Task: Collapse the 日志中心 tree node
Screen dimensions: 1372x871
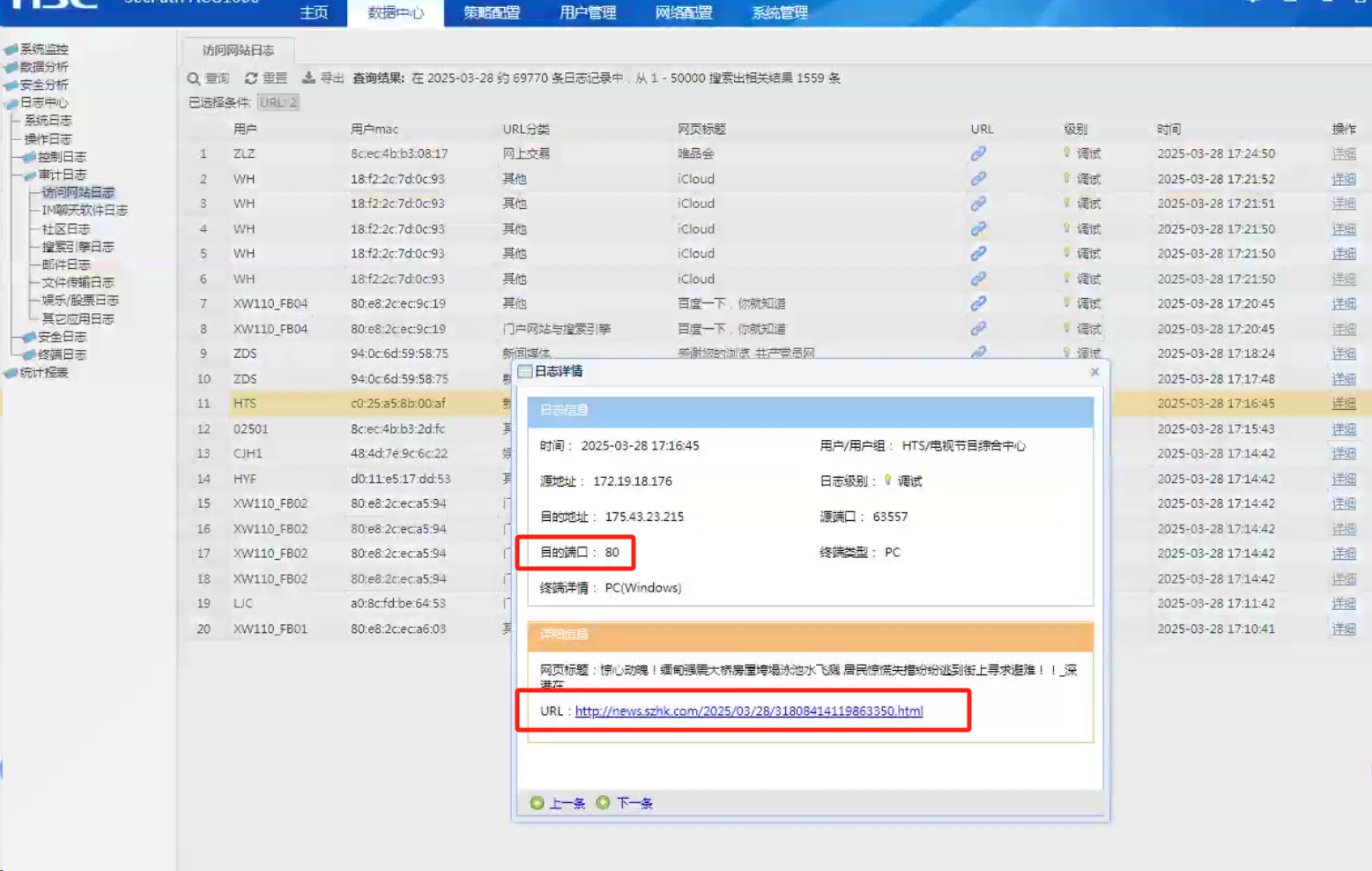Action: [x=11, y=103]
